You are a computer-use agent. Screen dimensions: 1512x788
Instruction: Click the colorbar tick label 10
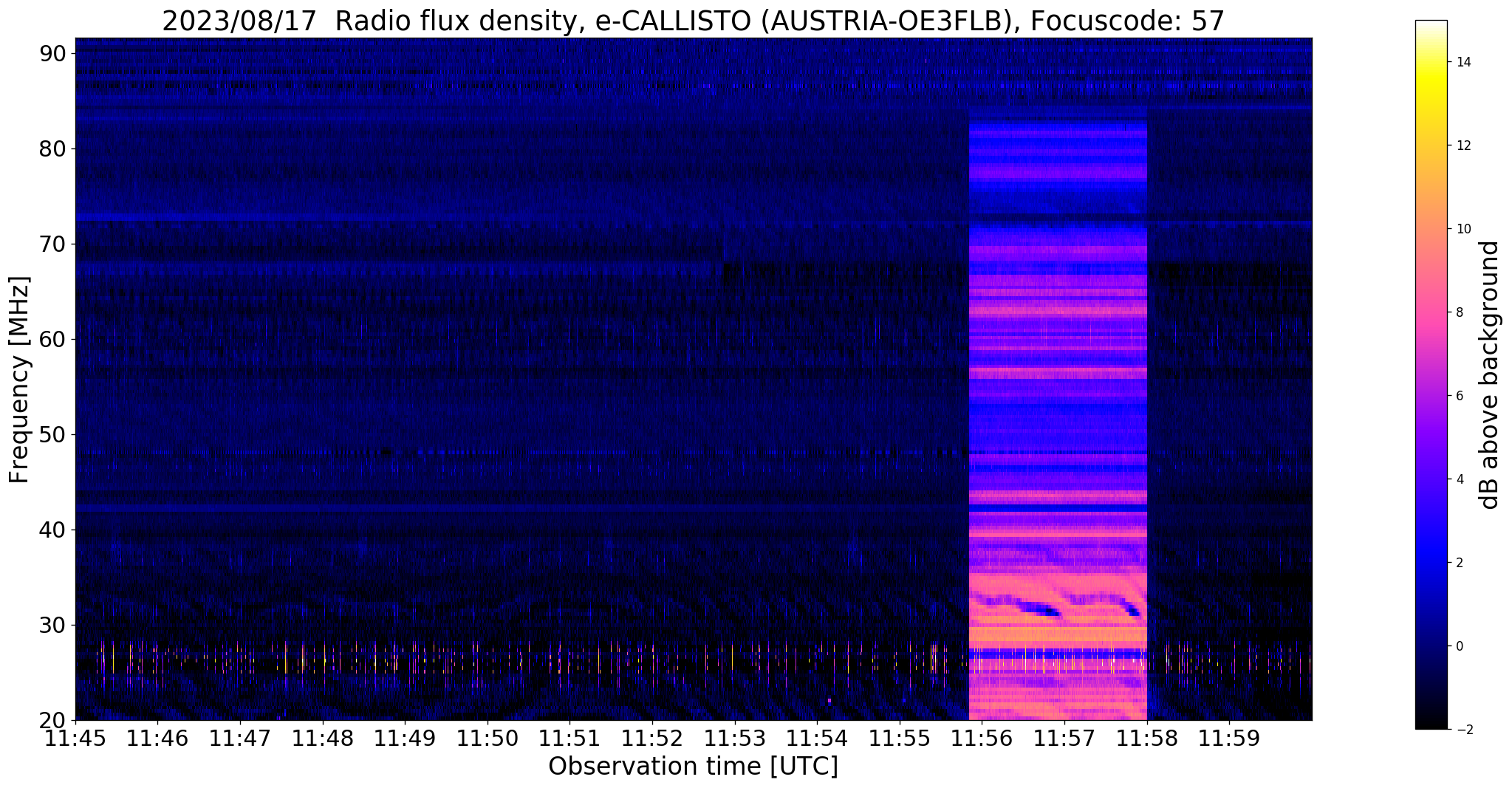point(1463,229)
